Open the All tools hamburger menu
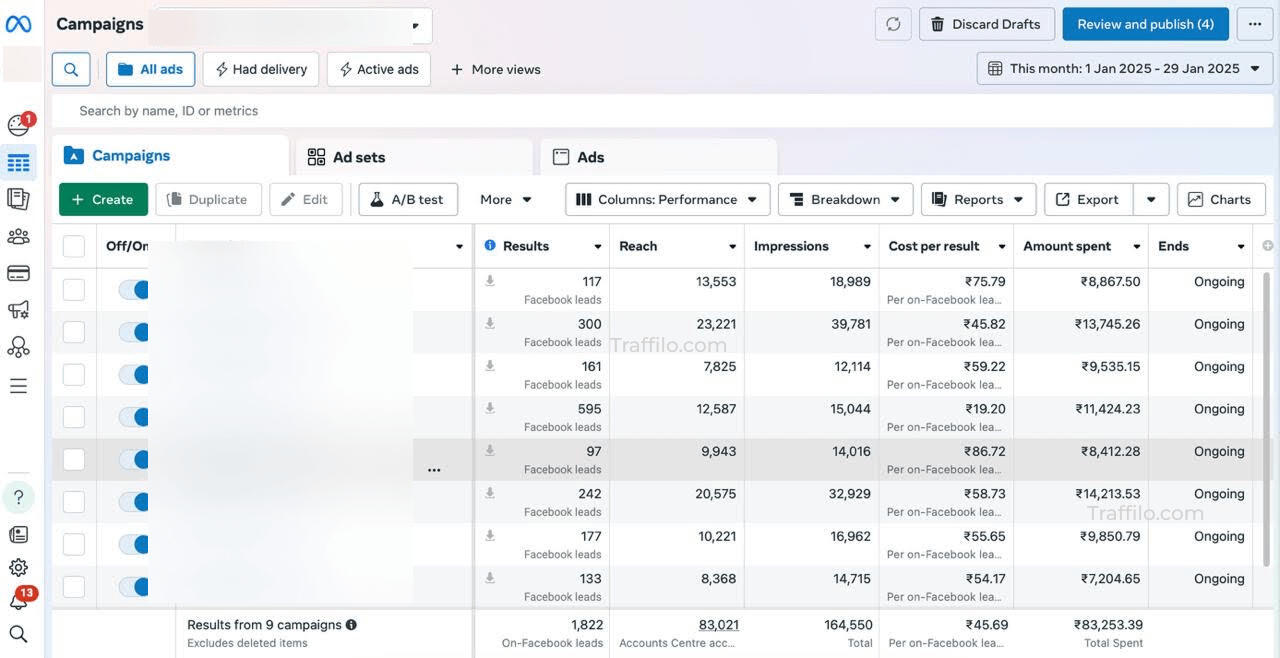1280x658 pixels. click(18, 386)
